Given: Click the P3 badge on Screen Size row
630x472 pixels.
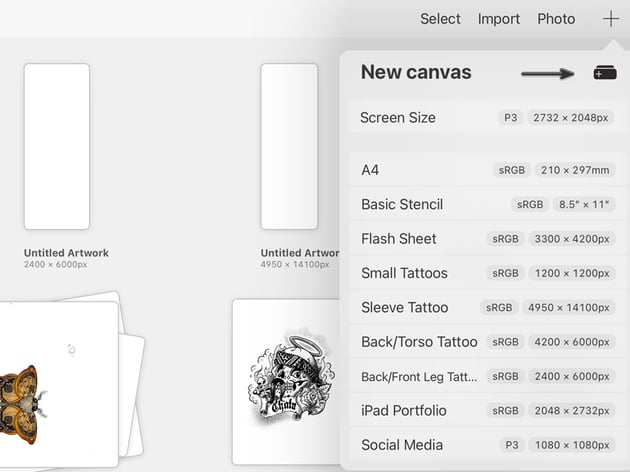Looking at the screenshot, I should [511, 118].
